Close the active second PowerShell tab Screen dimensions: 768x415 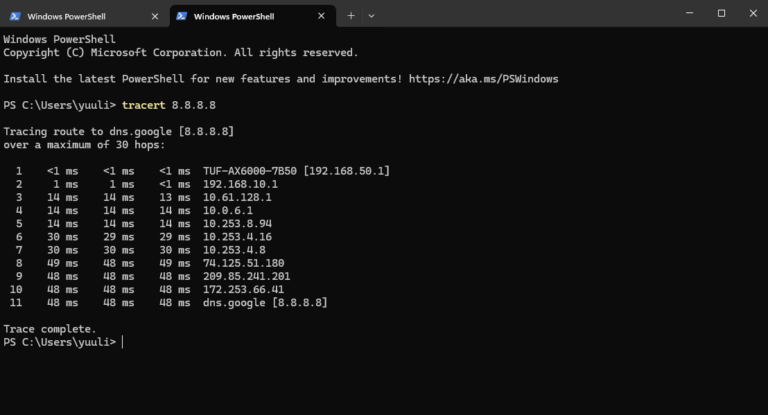click(321, 16)
